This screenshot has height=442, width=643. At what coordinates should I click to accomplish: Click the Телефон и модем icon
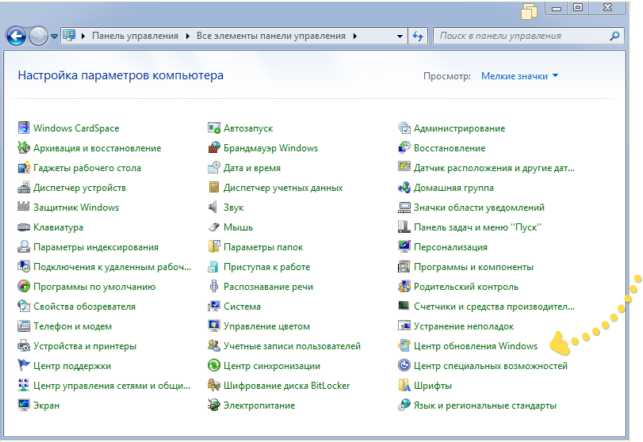pyautogui.click(x=23, y=326)
